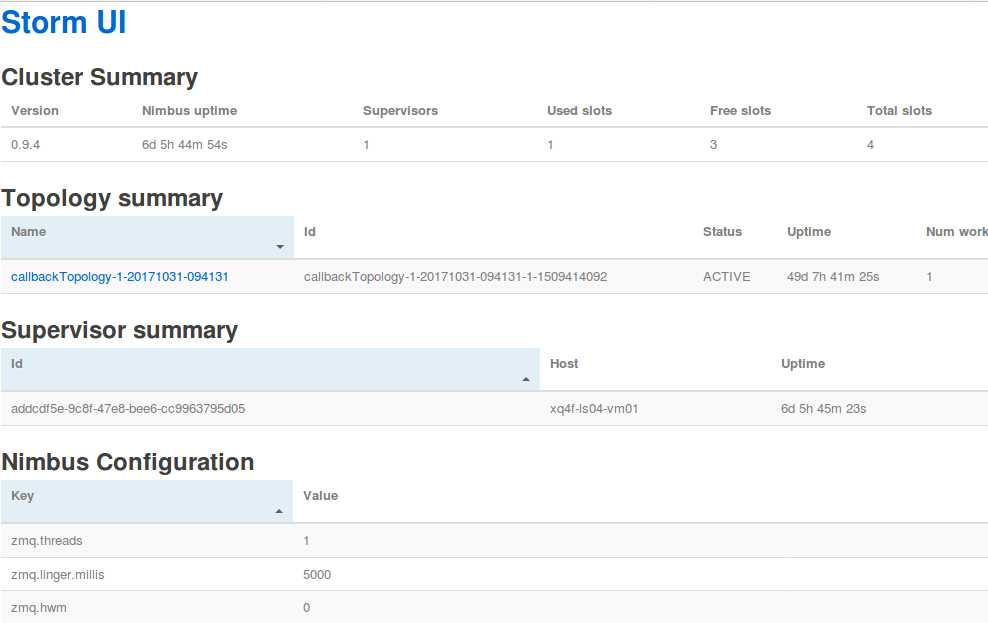Open the Storm UI title link

click(x=64, y=22)
